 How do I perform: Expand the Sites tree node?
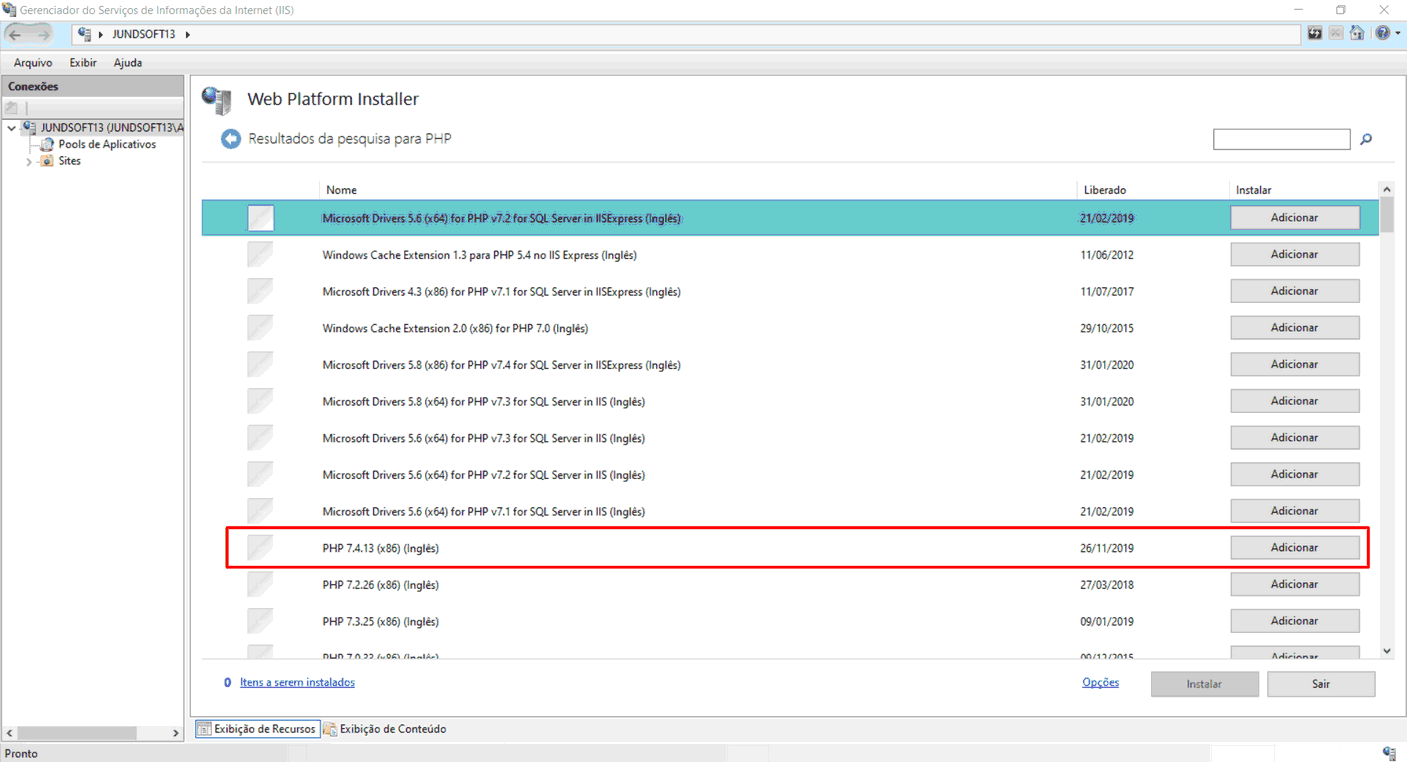pyautogui.click(x=29, y=161)
